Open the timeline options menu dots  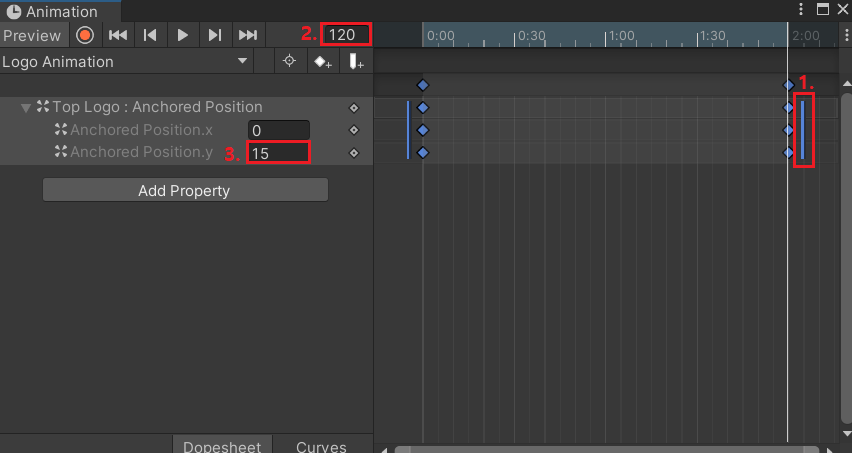pos(846,35)
